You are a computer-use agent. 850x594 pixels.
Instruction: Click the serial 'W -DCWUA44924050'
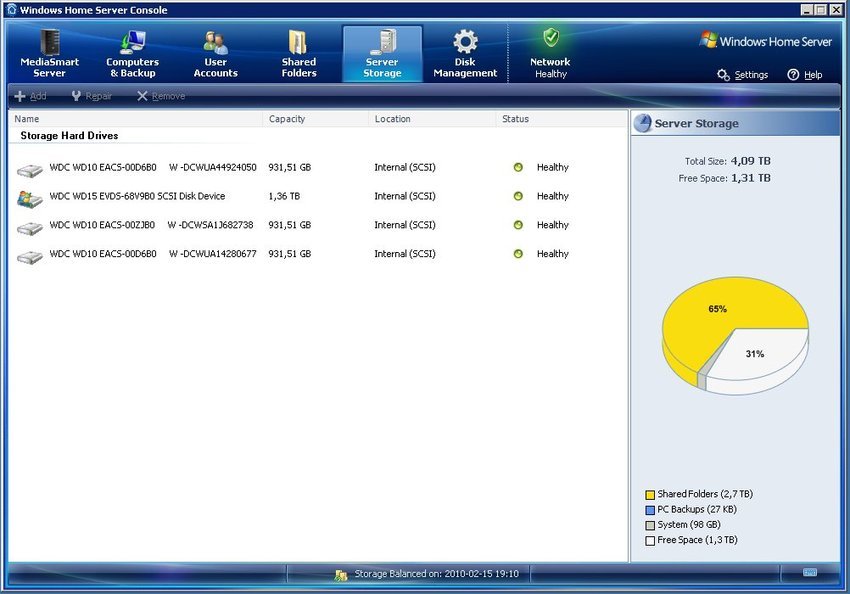212,167
